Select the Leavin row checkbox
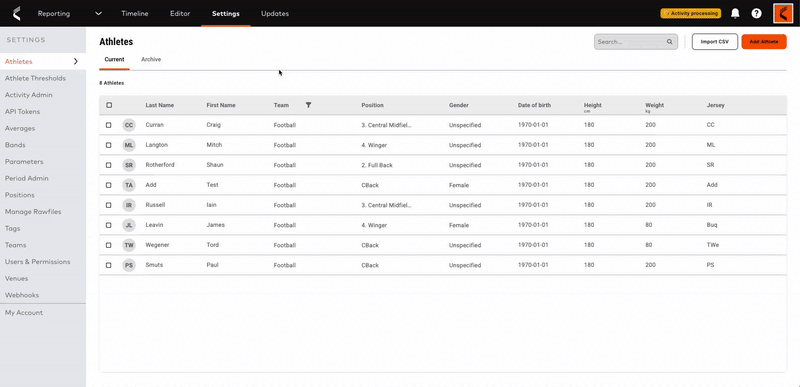The width and height of the screenshot is (800, 387). click(109, 225)
